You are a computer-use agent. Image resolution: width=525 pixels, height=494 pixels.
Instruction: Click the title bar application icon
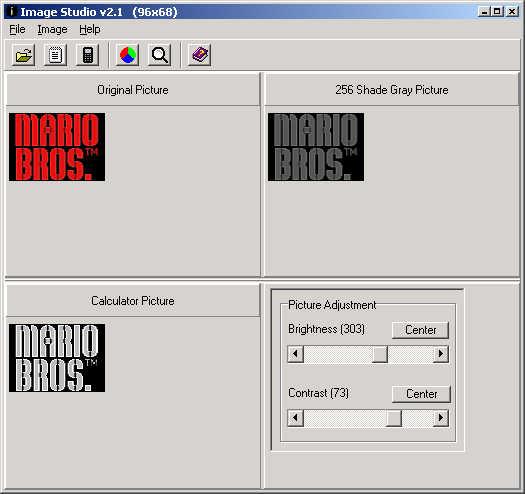pyautogui.click(x=12, y=12)
